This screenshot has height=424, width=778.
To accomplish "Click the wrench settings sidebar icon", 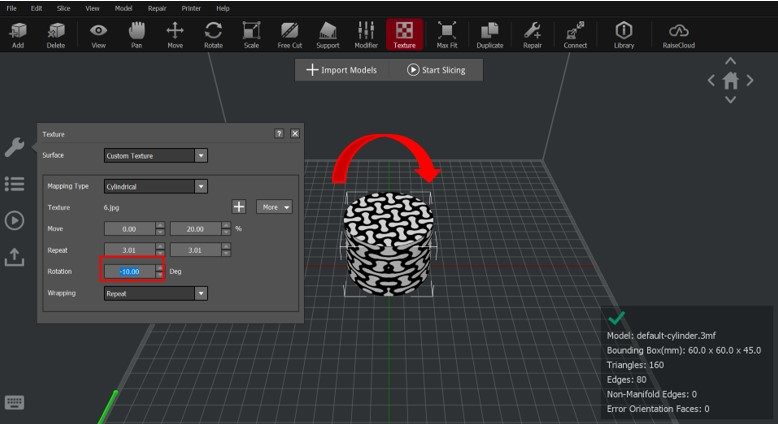I will (14, 147).
